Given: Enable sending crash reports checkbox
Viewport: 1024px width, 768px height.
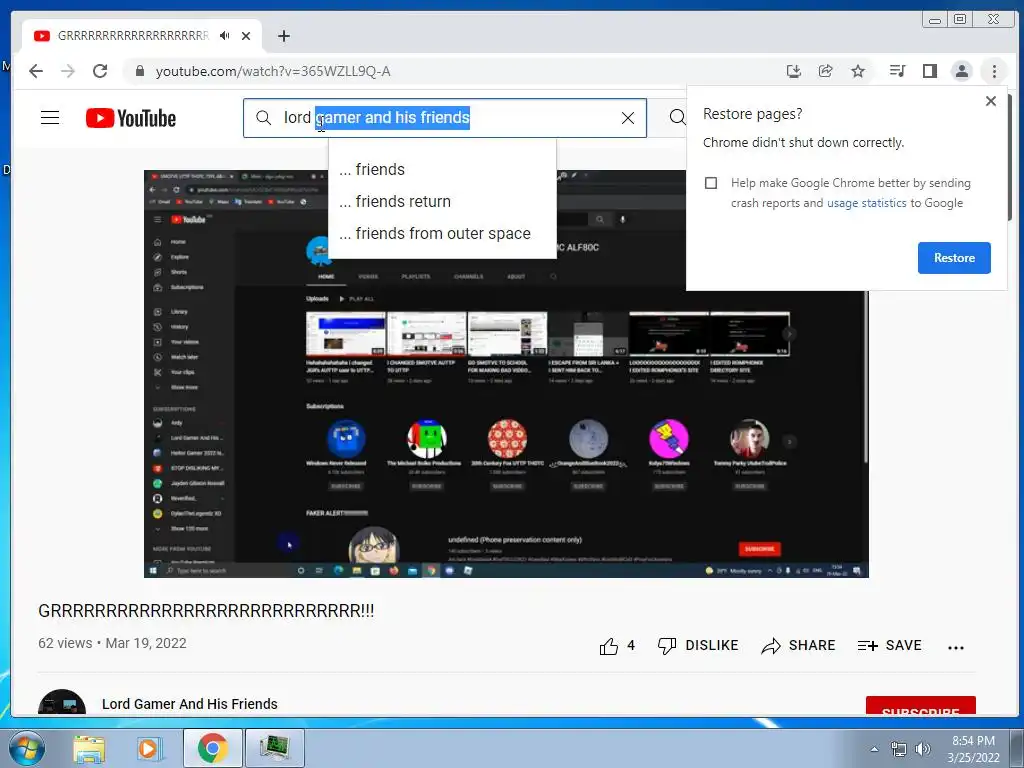Looking at the screenshot, I should coord(711,183).
